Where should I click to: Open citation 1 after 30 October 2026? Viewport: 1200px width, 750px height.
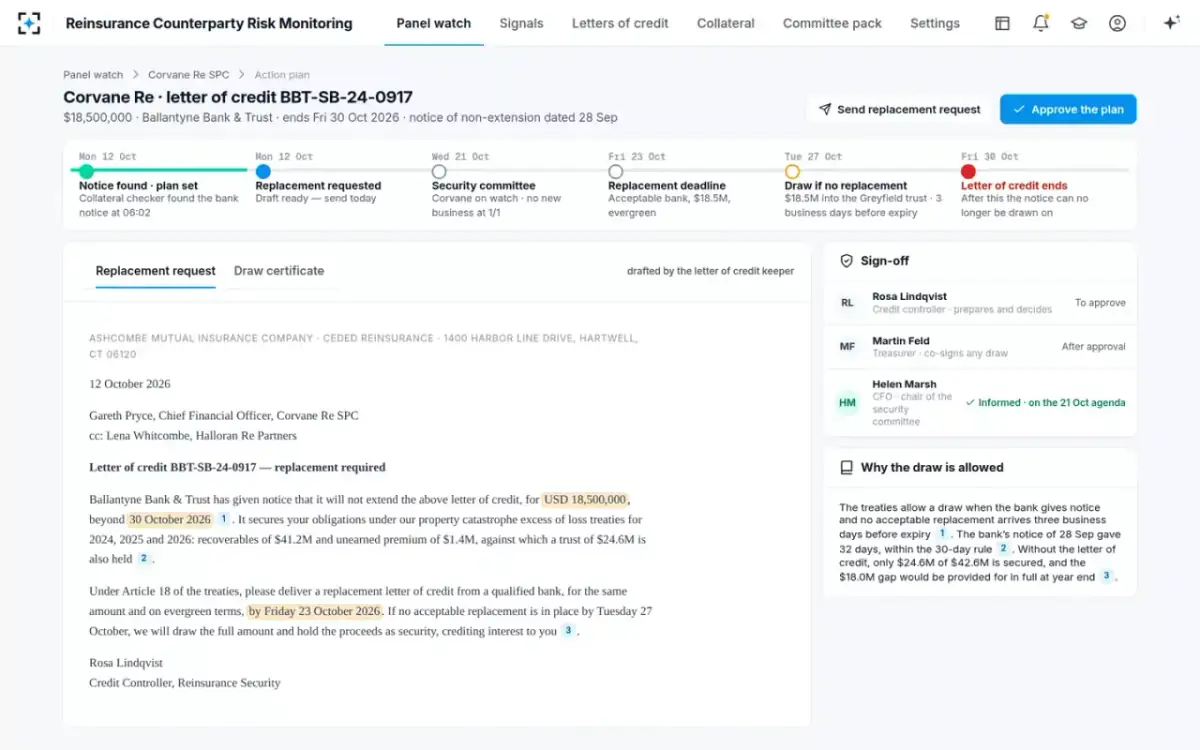point(223,519)
